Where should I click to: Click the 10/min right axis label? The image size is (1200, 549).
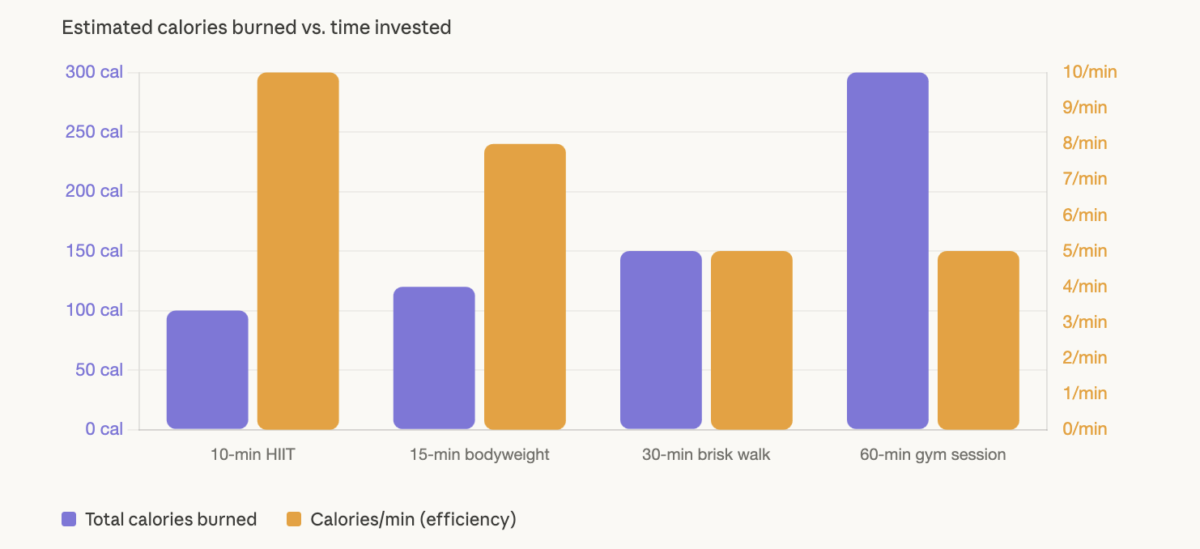pyautogui.click(x=1090, y=72)
